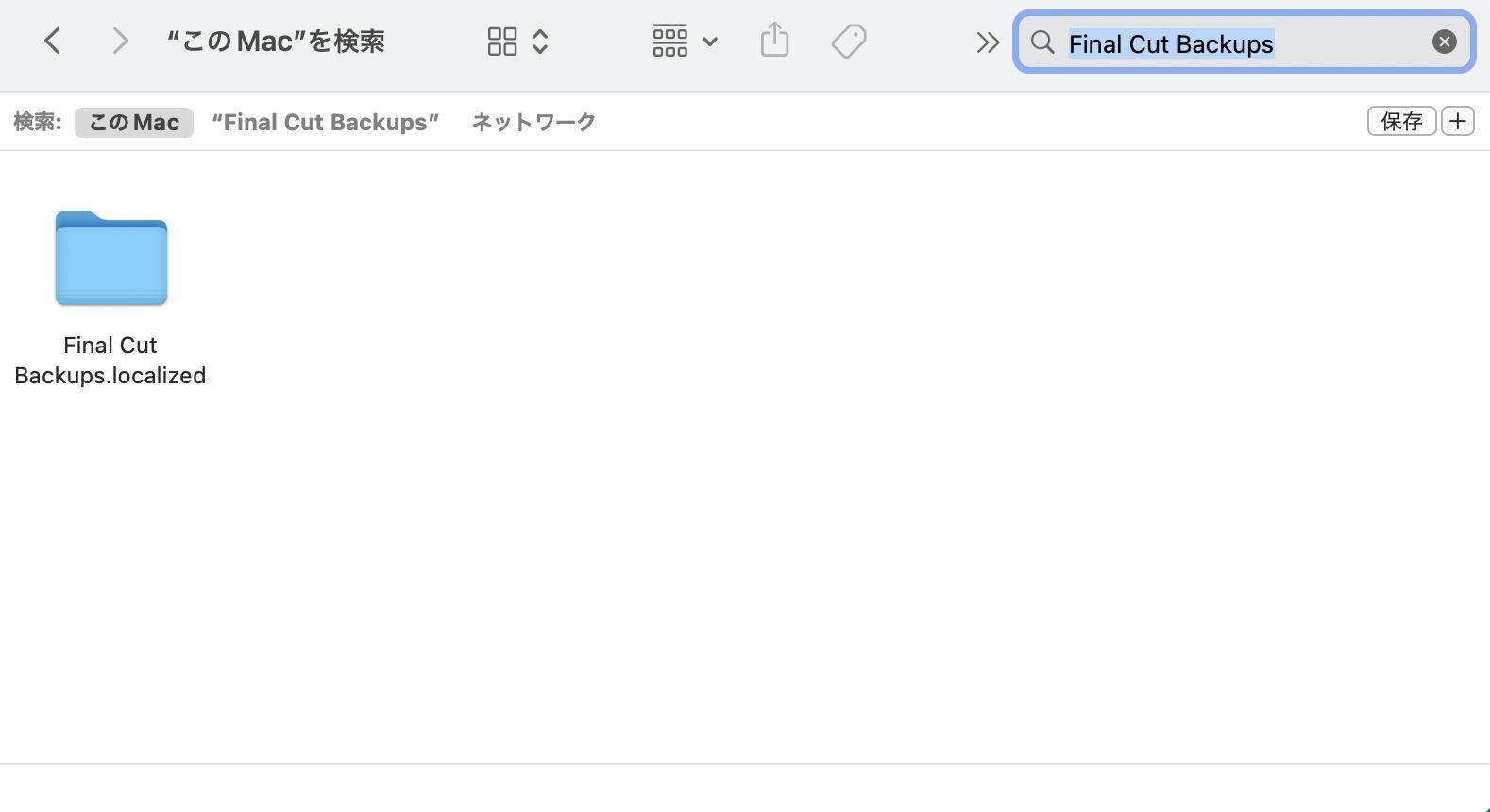Select the Final Cut Backups.localized folder icon
Screen dimensions: 1490x812
tap(111, 258)
